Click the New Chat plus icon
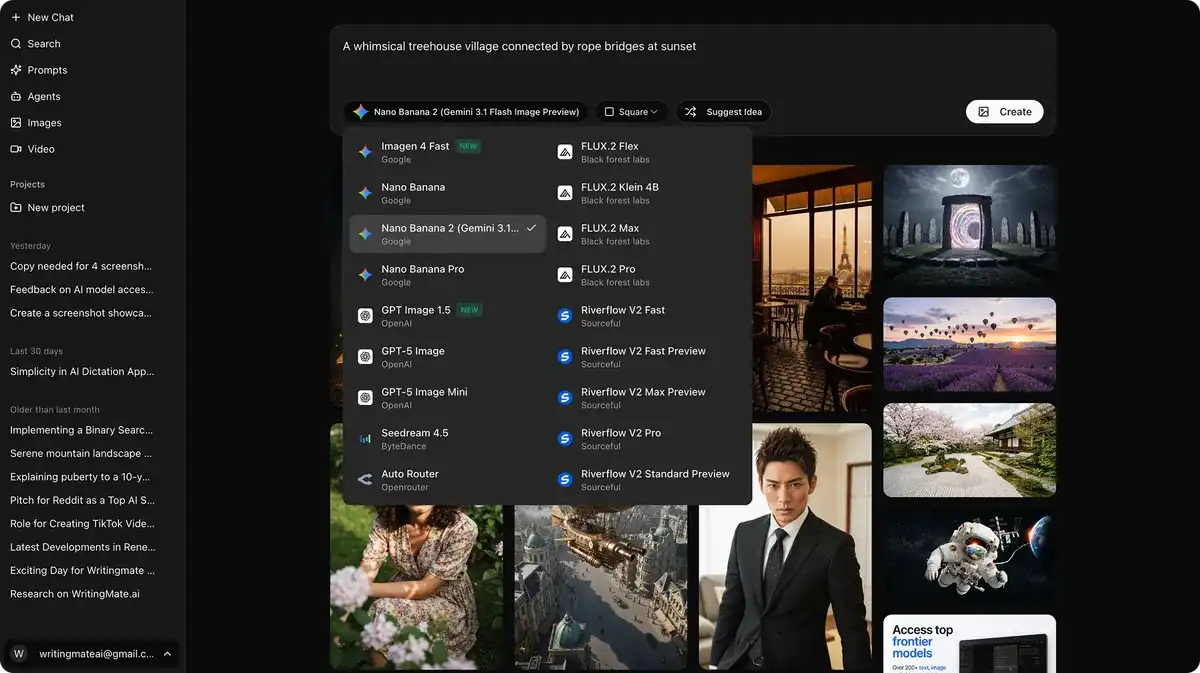Screen dimensions: 1200x673 [16, 17]
